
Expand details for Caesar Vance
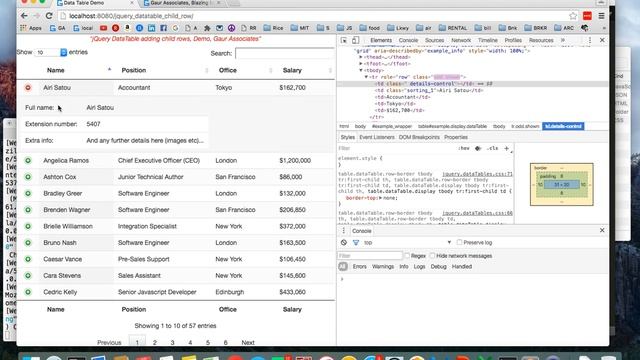pyautogui.click(x=28, y=259)
